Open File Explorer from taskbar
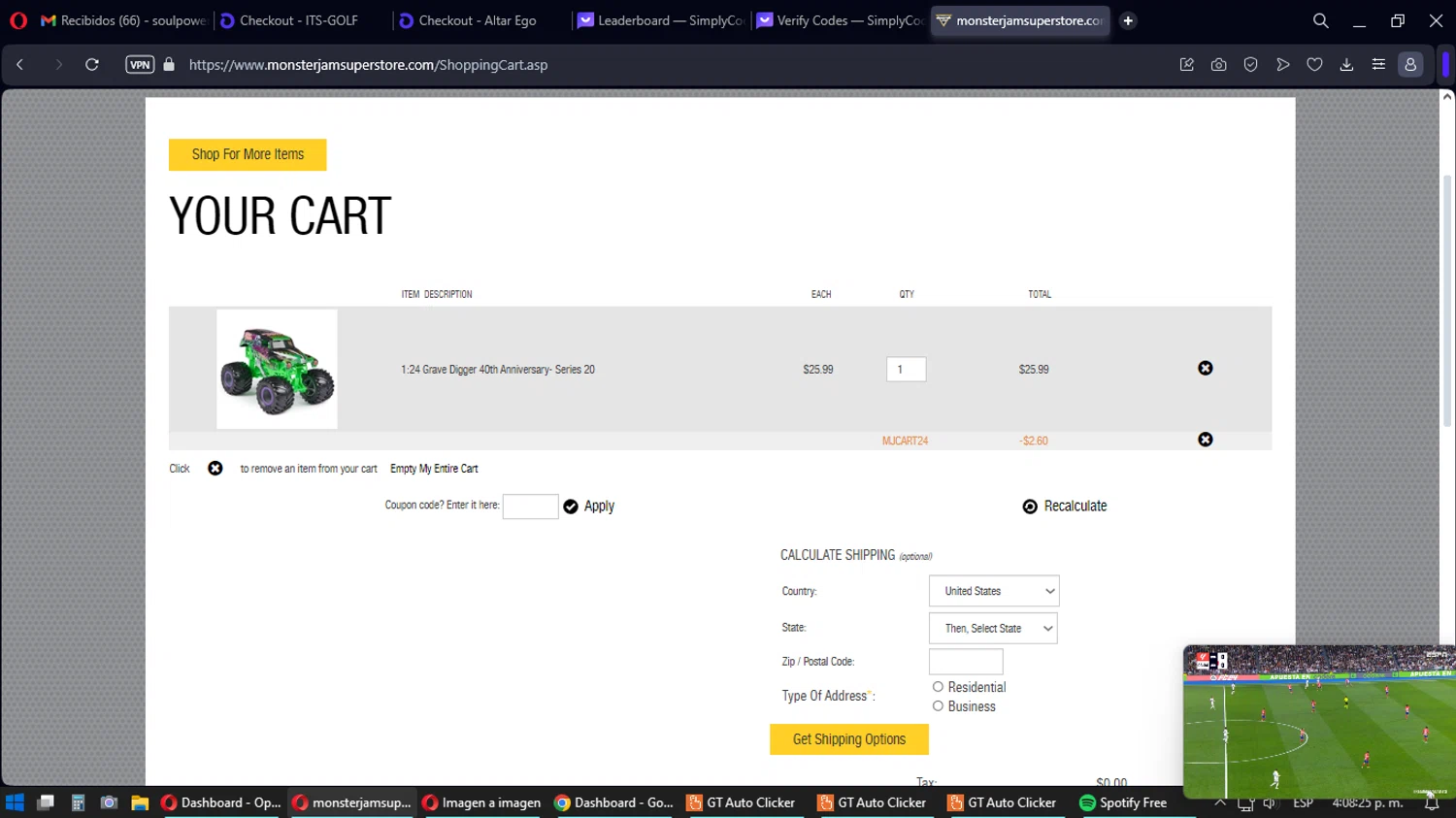This screenshot has width=1456, height=818. 140,802
